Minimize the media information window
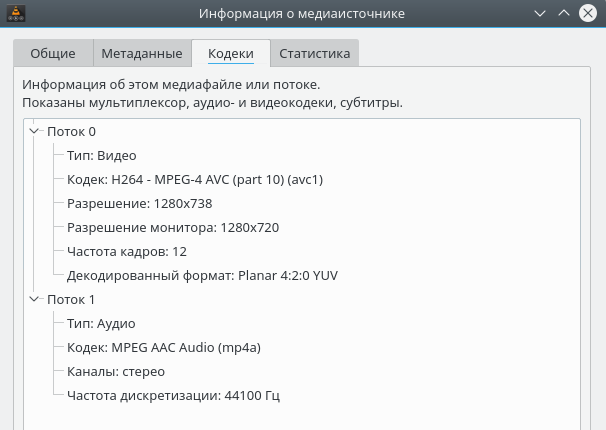The width and height of the screenshot is (606, 430). [x=540, y=14]
